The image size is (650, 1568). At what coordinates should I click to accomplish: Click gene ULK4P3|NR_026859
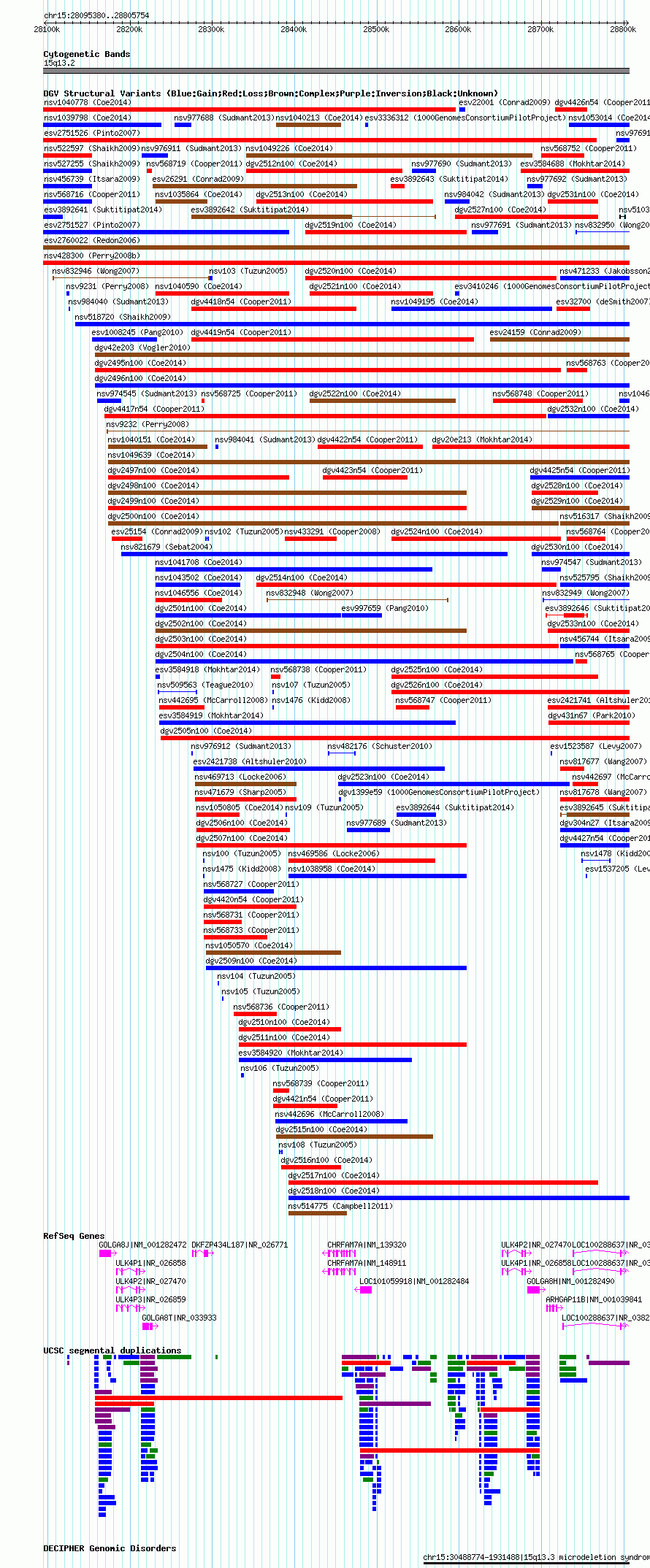tap(130, 1308)
